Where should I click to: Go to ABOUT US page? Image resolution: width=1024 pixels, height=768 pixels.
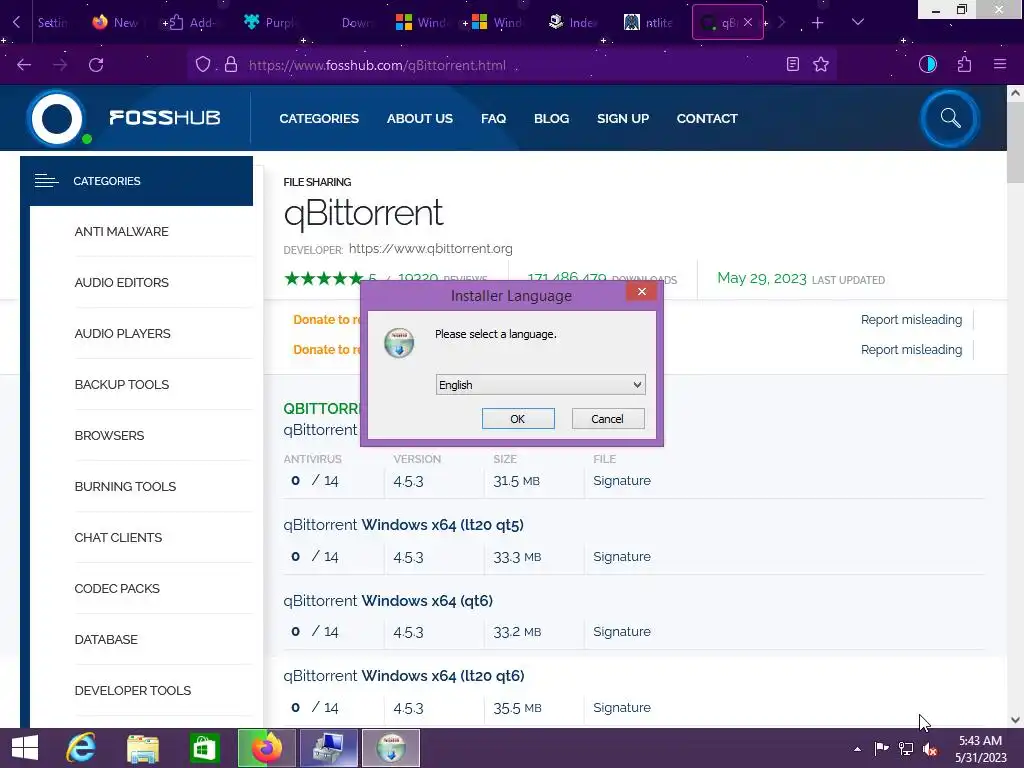(419, 118)
